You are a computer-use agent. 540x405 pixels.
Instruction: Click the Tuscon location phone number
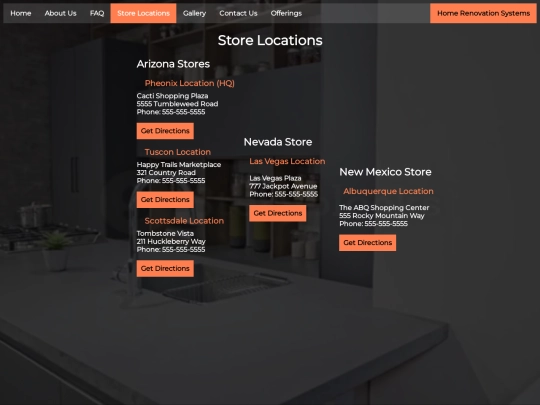coord(171,181)
